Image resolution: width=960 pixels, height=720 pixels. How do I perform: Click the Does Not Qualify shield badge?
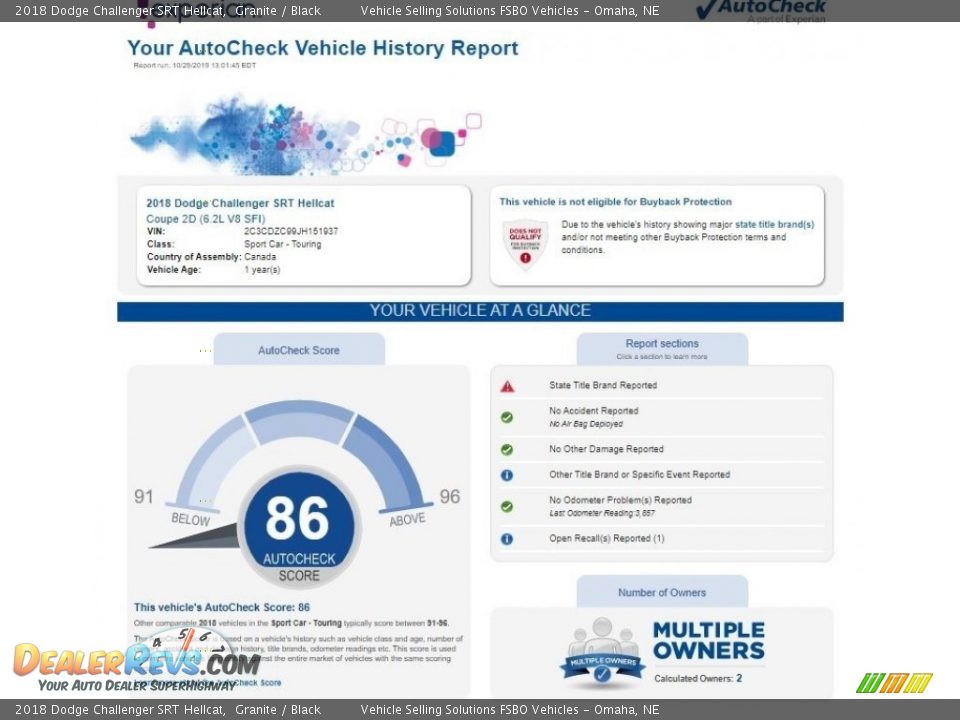click(x=525, y=244)
